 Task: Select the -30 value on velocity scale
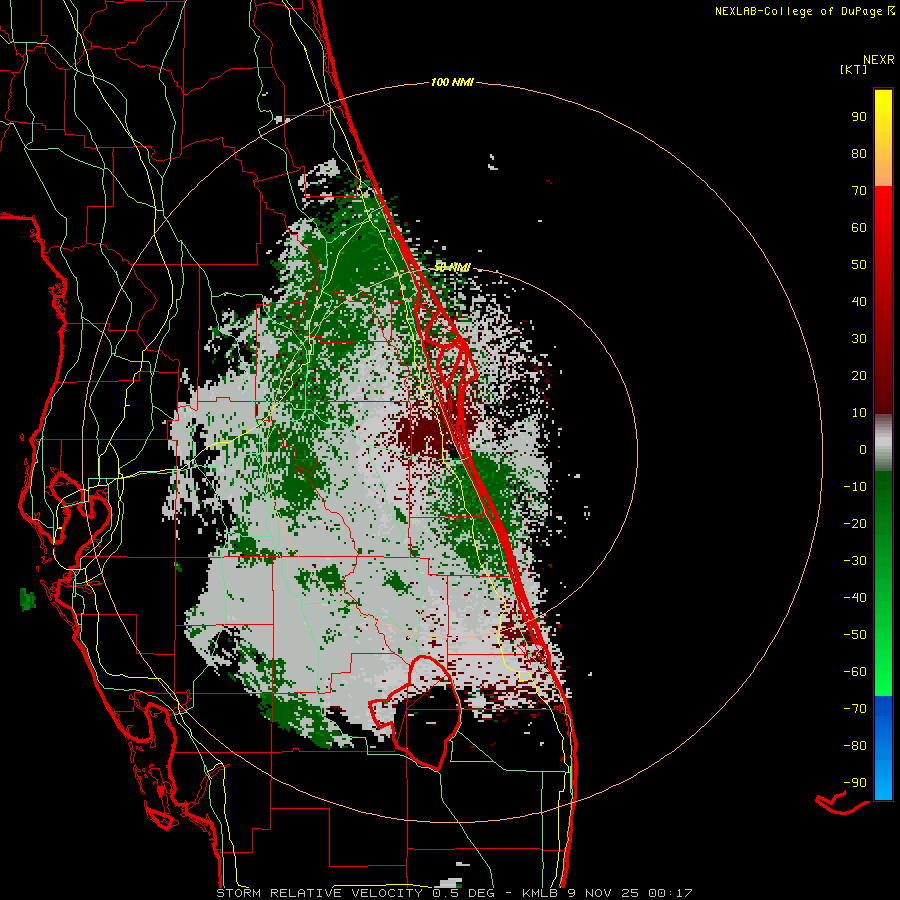855,561
